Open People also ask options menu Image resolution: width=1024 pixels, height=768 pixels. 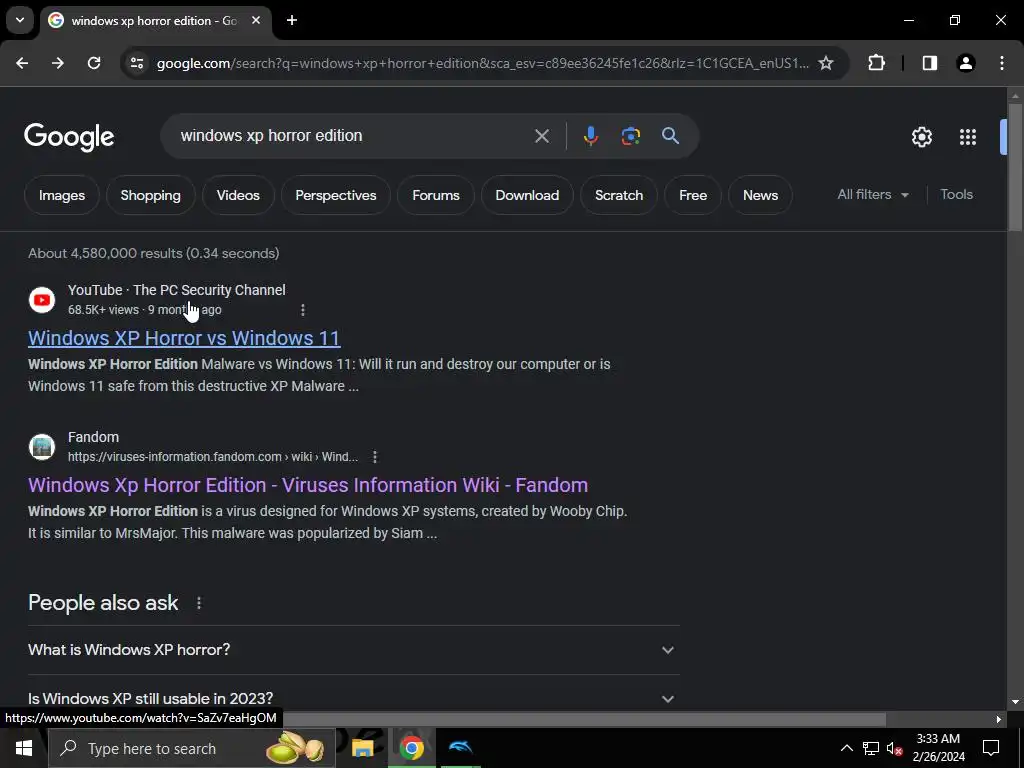[x=199, y=603]
